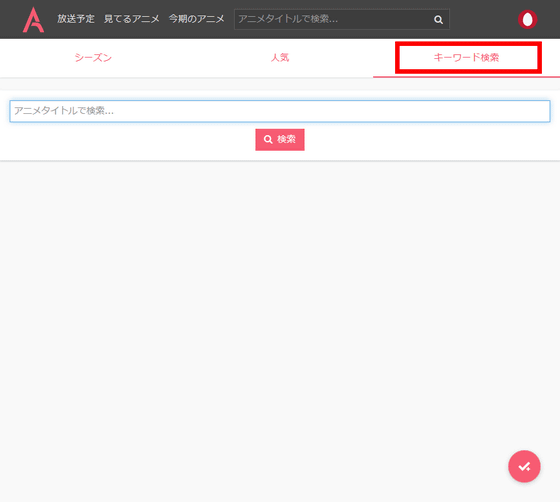Click the 検索 text label on button

[x=286, y=139]
